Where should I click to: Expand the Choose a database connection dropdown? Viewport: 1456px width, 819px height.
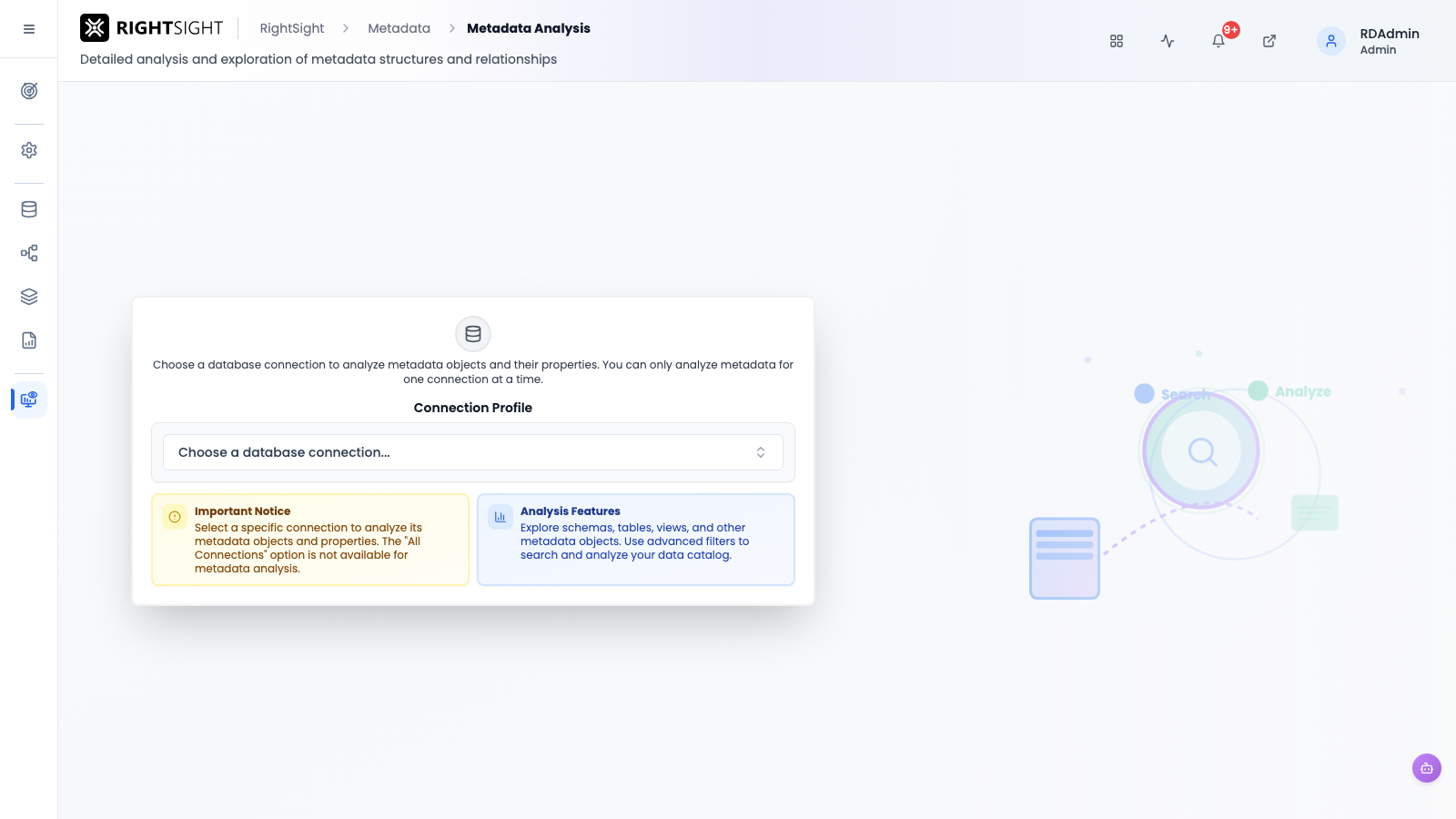point(473,452)
